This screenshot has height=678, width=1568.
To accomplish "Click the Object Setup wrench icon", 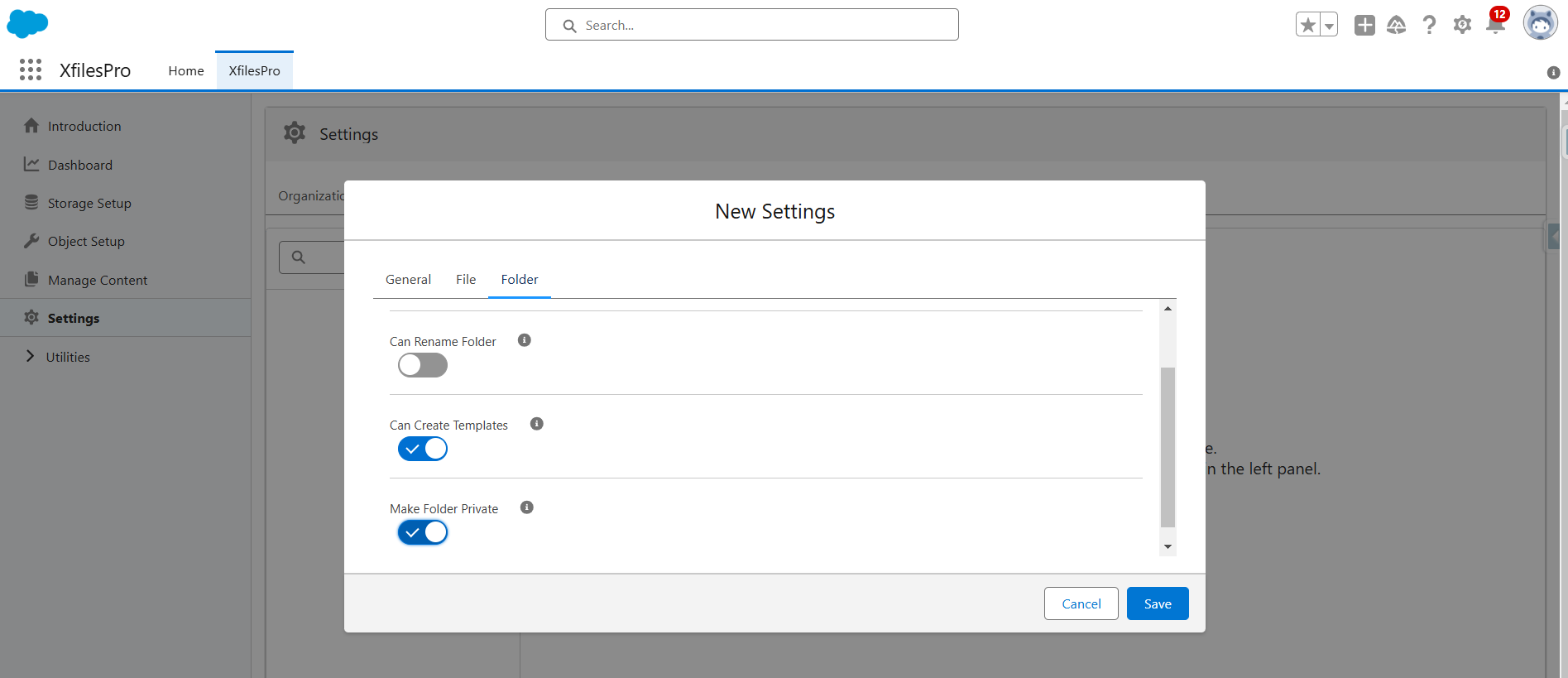I will (31, 241).
